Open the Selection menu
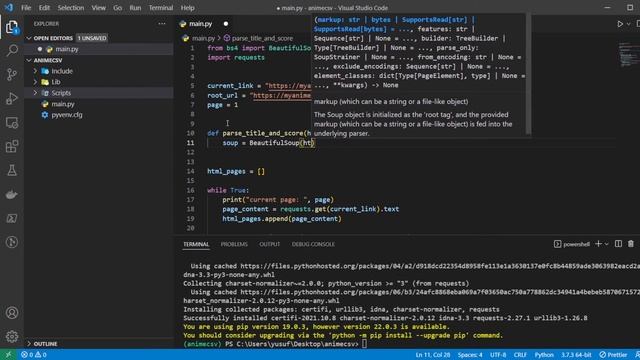The height and width of the screenshot is (360, 640). [x=71, y=8]
